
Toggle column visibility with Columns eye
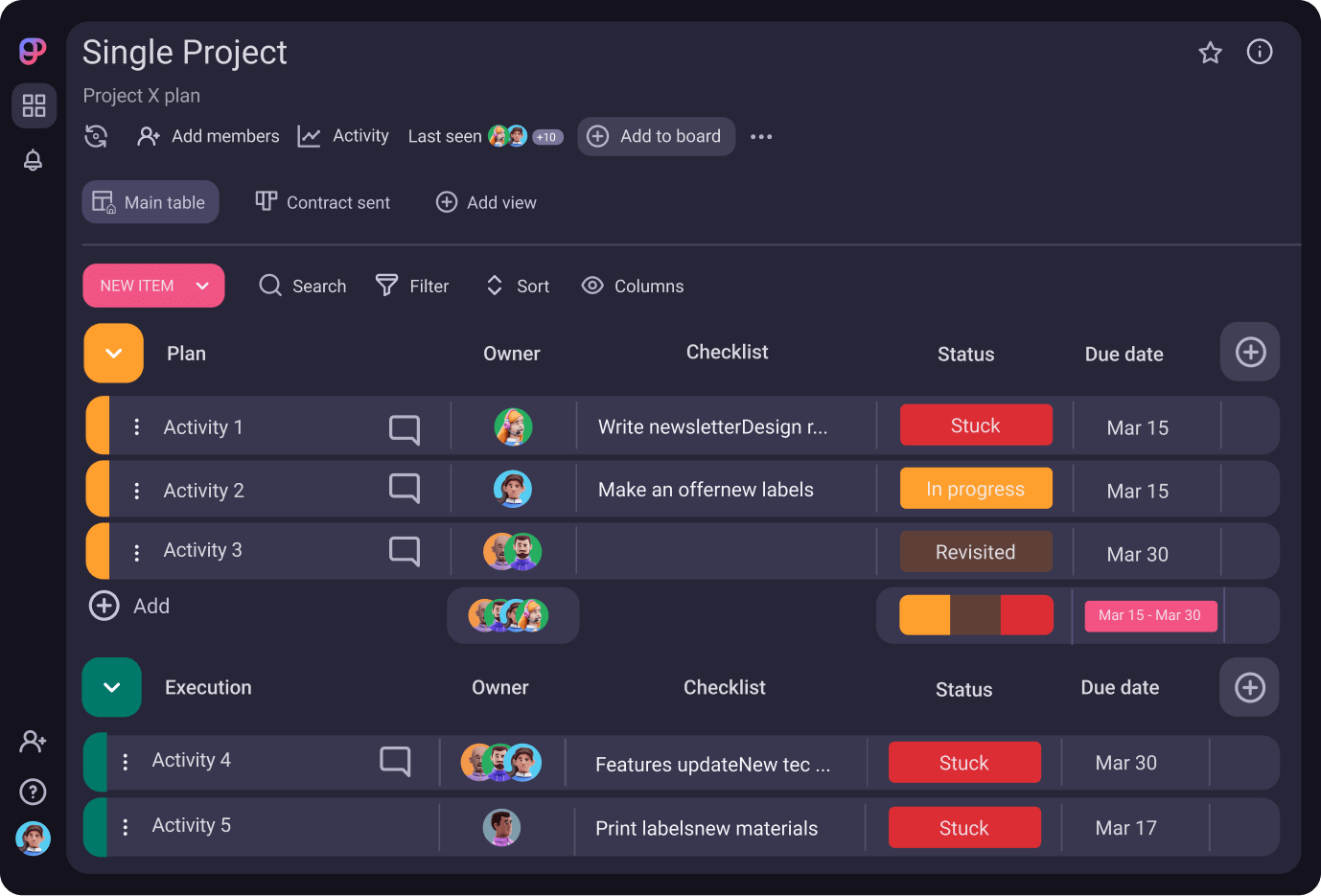pos(632,286)
